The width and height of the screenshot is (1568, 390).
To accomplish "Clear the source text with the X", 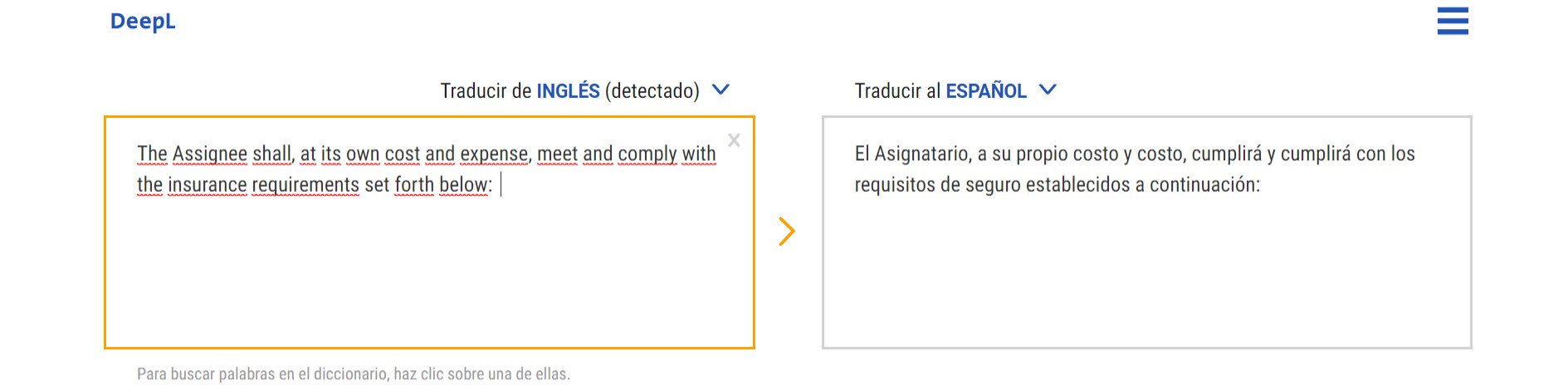I will [734, 140].
